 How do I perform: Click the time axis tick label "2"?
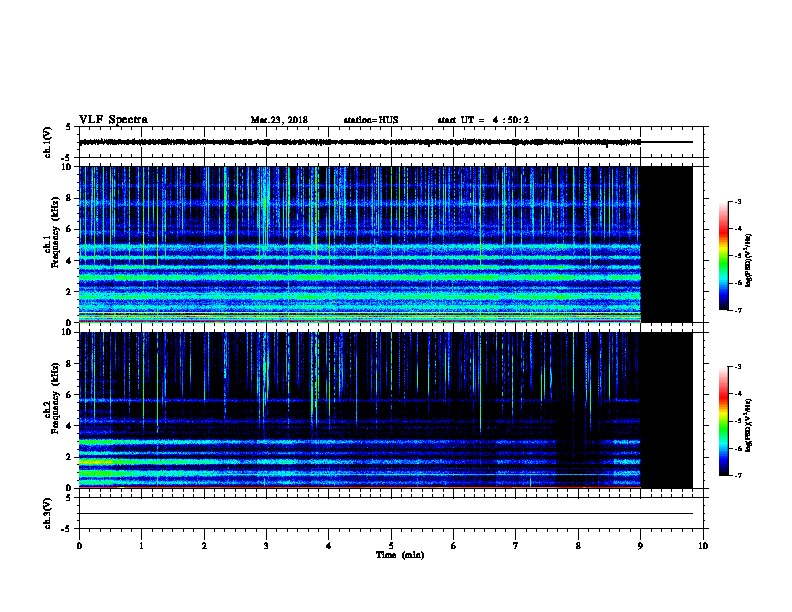pos(204,546)
